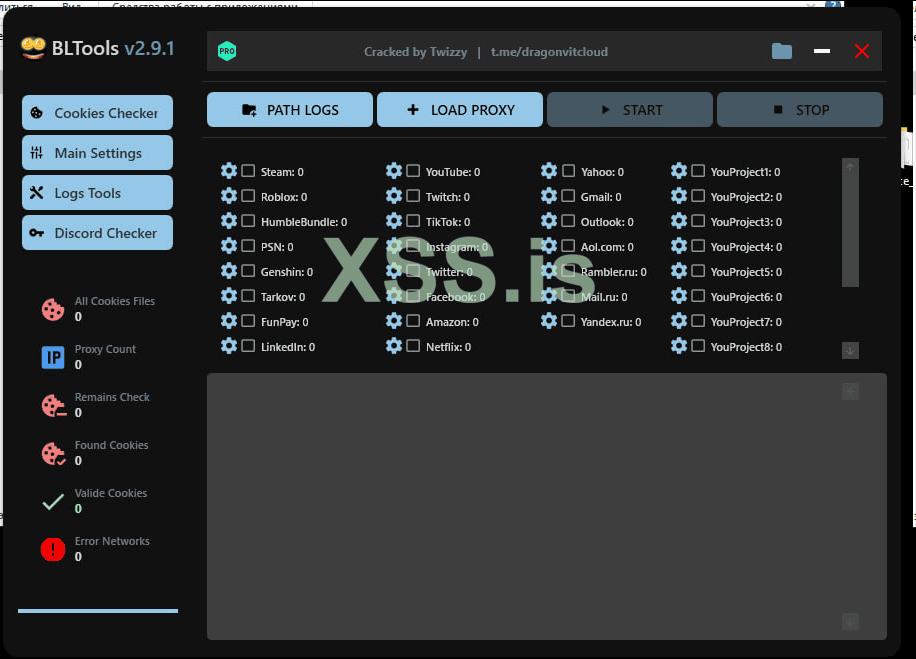Click the All Cookies Files cookie icon

click(x=53, y=310)
